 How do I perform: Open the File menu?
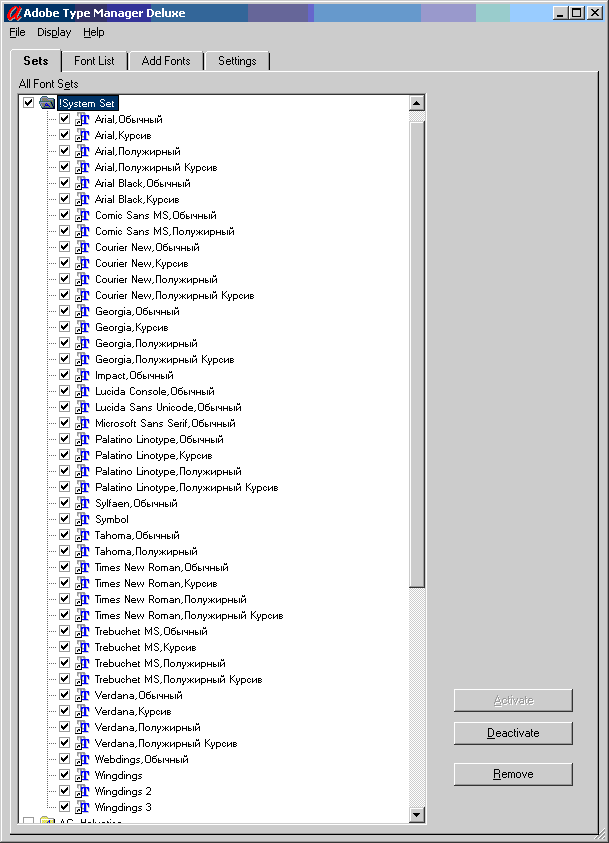(17, 32)
